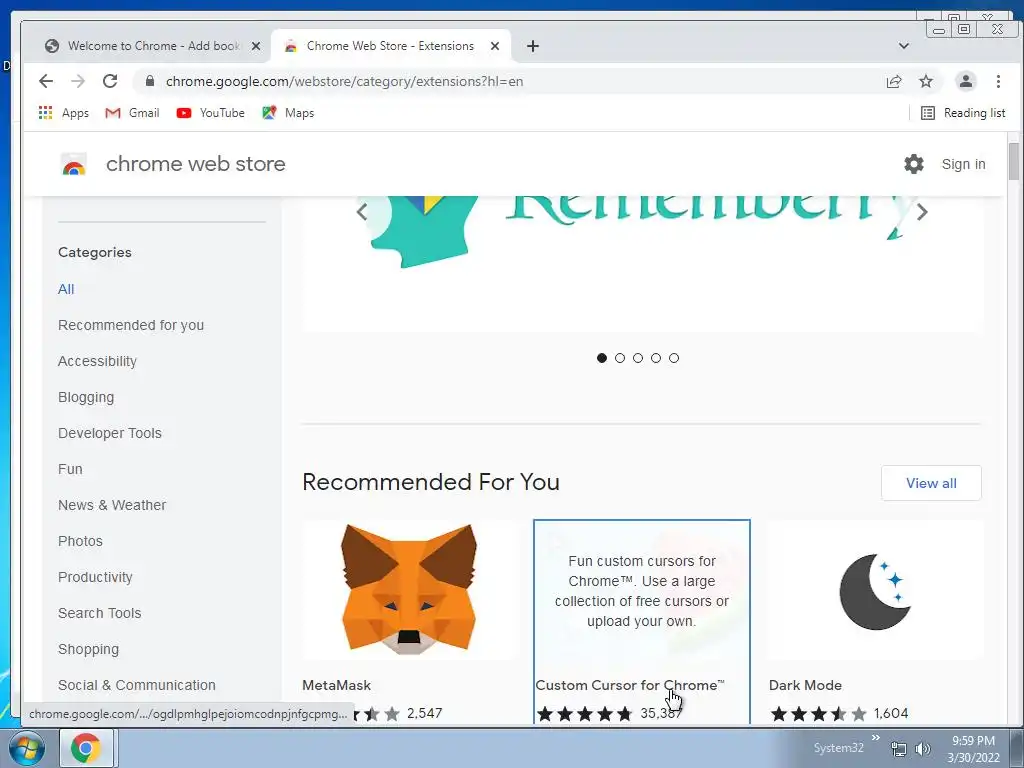Viewport: 1024px width, 768px height.
Task: Open the Custom Cursor for Chrome card
Action: pyautogui.click(x=642, y=622)
